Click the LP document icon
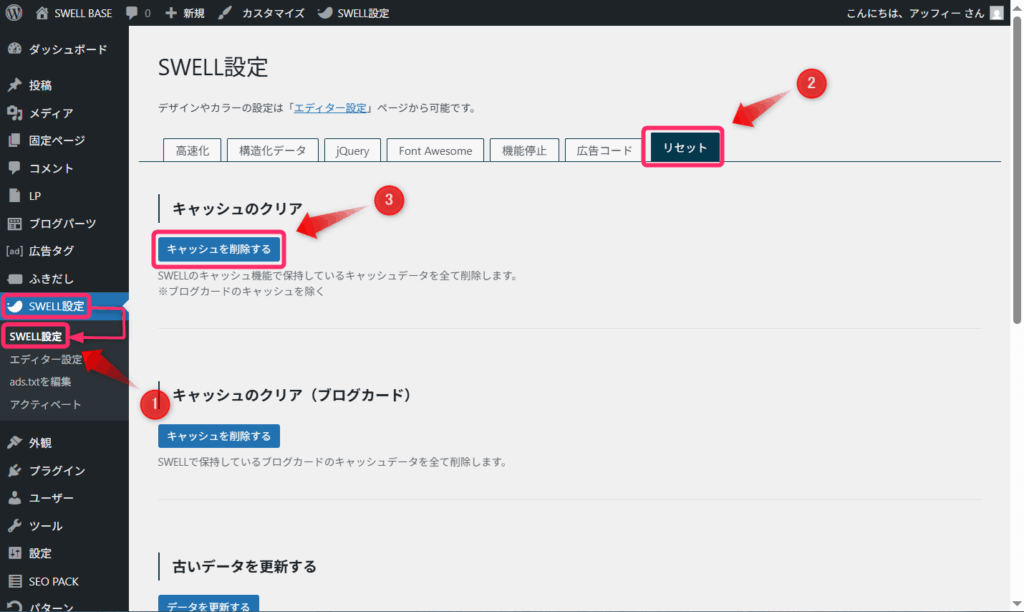1024x612 pixels. click(x=14, y=195)
